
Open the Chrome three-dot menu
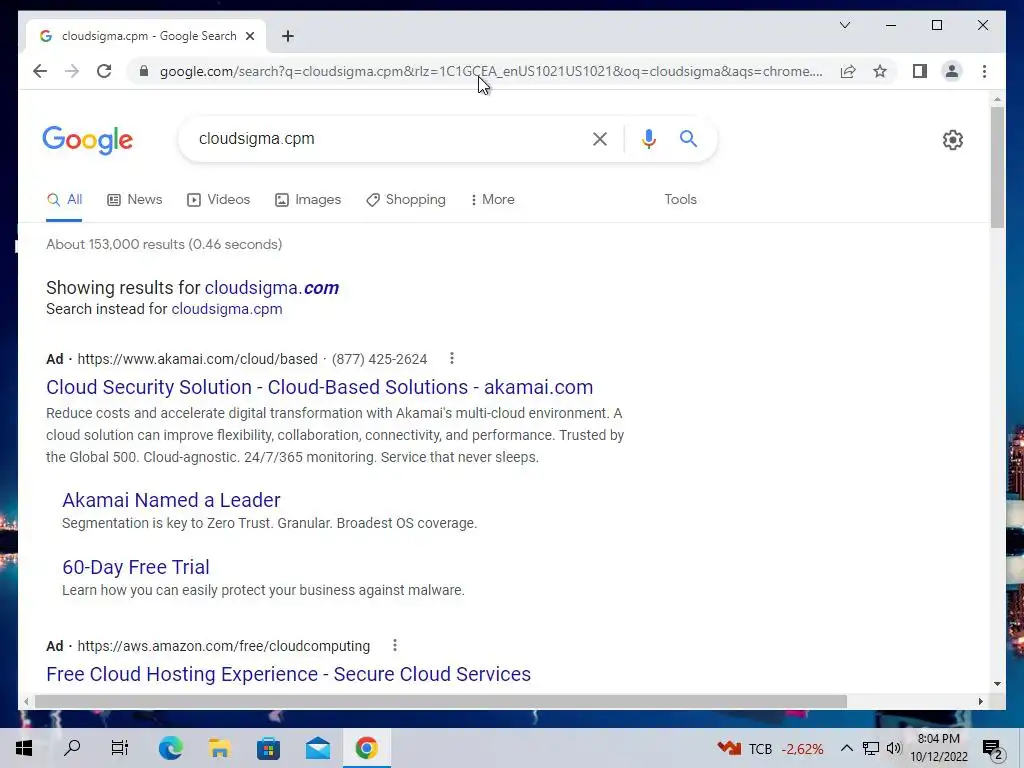984,71
